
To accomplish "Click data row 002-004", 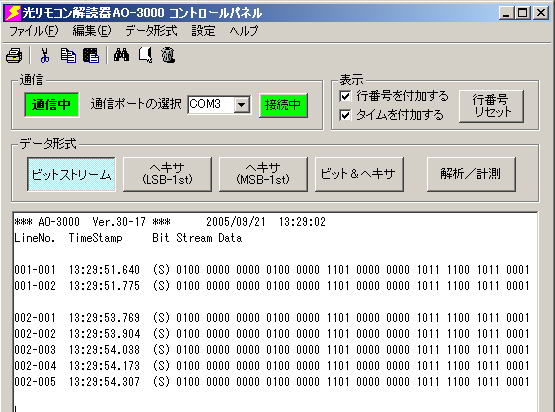I will click(272, 366).
